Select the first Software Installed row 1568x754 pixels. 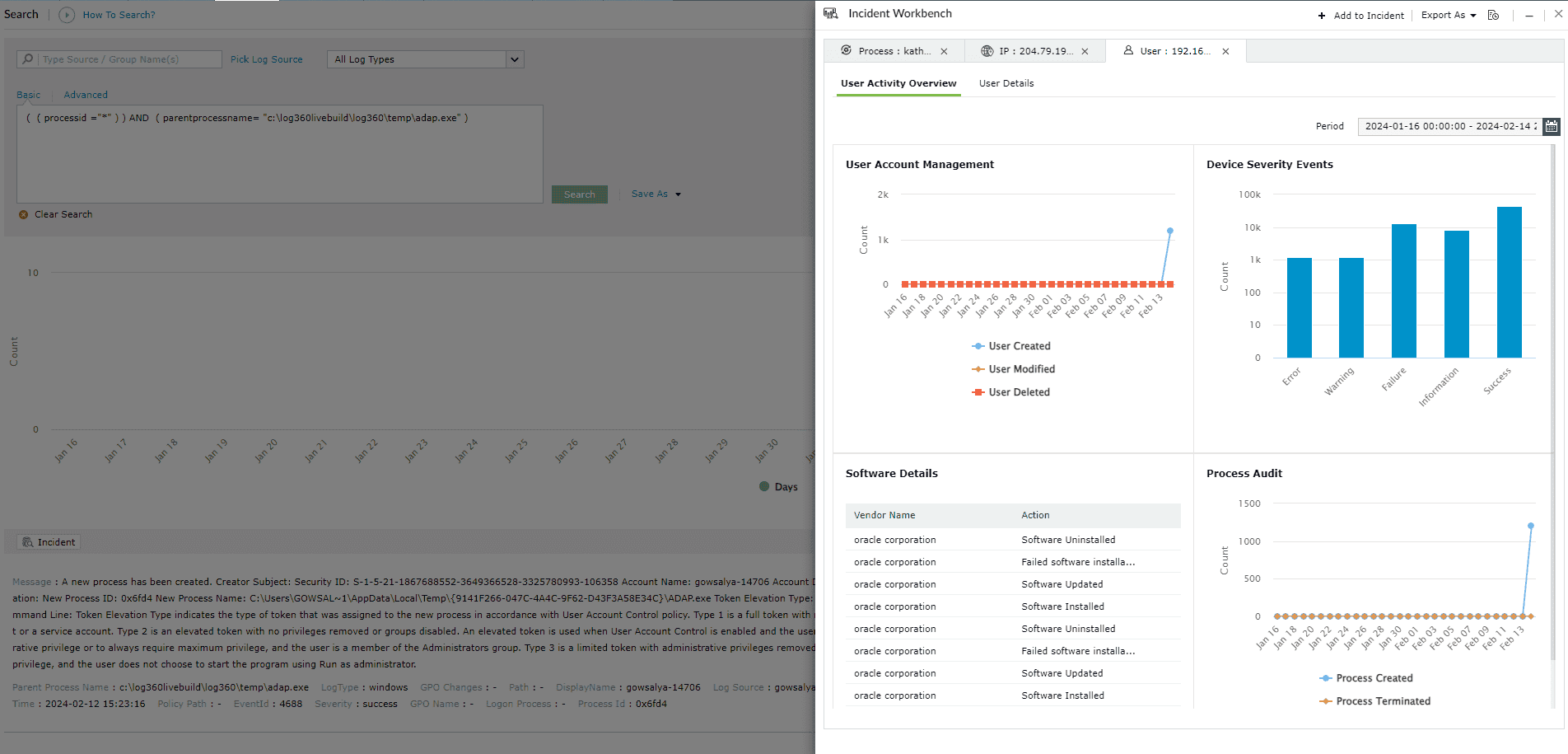[x=1013, y=606]
